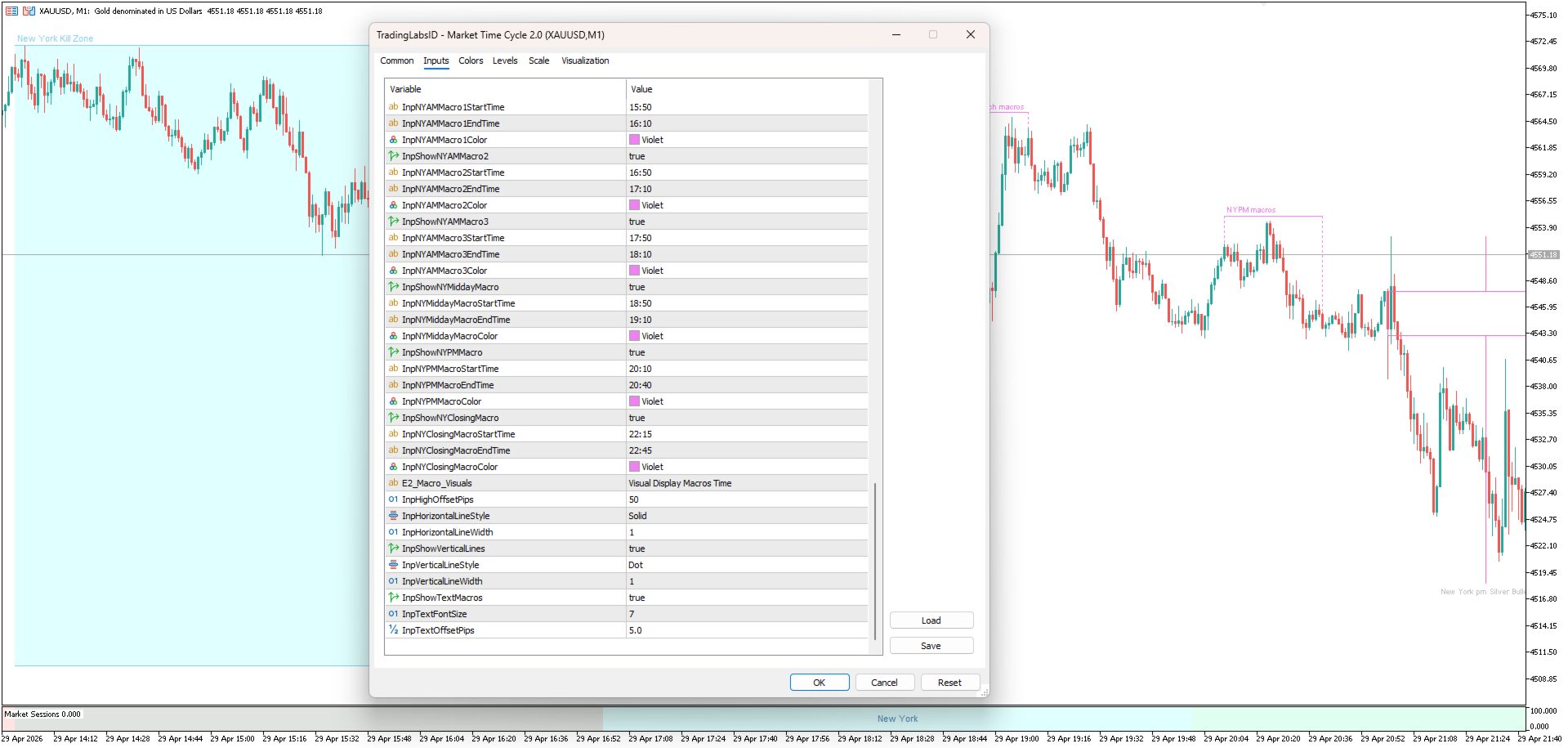Click the color icon of InpNYPMMacroColor

click(x=393, y=401)
